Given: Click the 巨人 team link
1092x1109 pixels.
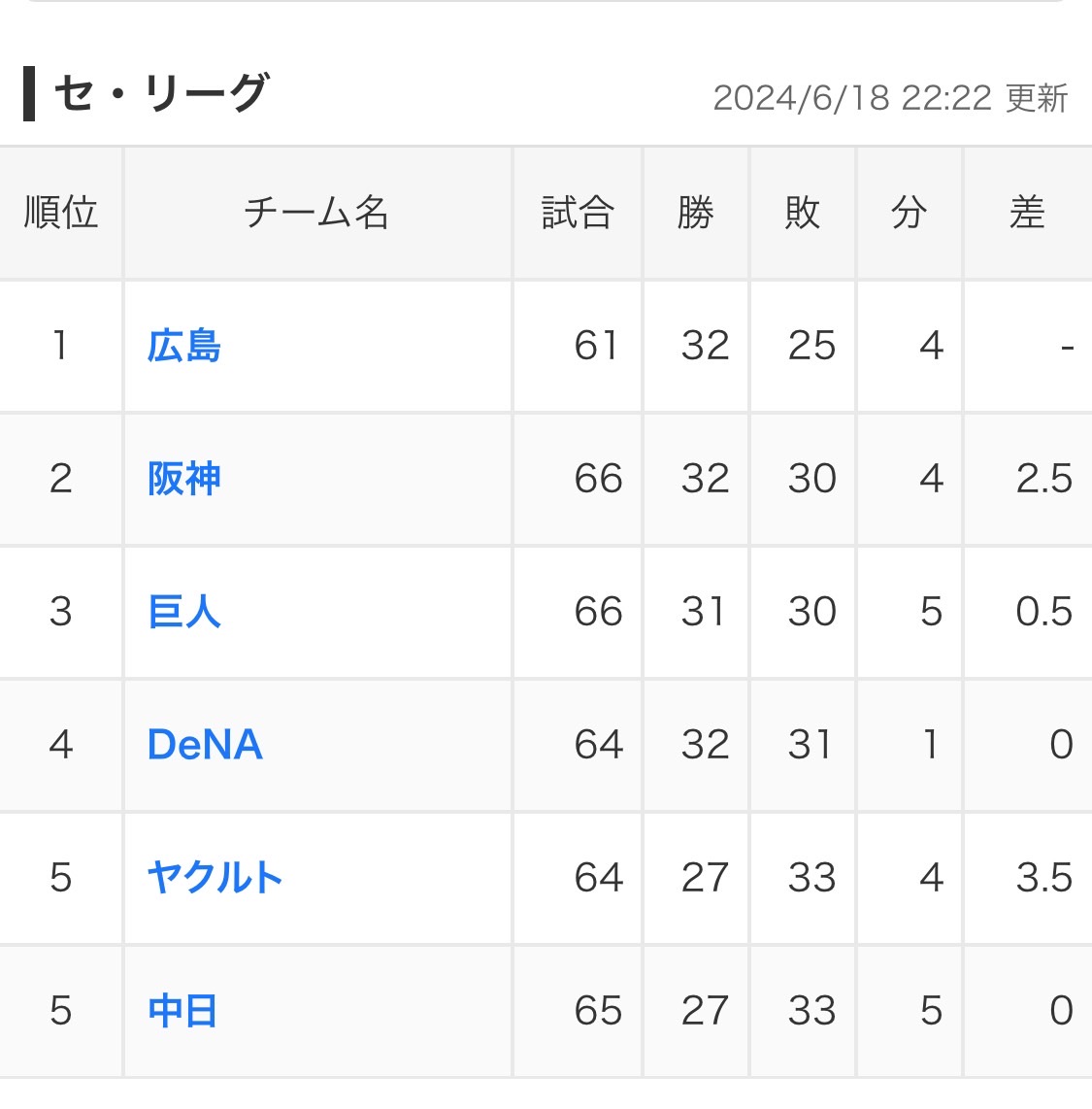Looking at the screenshot, I should (x=184, y=612).
